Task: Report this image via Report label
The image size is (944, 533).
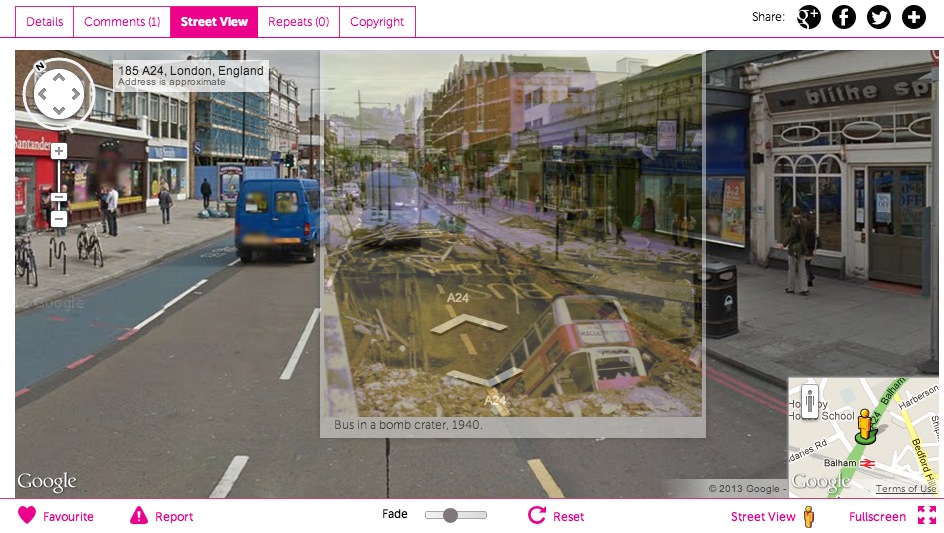Action: point(174,517)
